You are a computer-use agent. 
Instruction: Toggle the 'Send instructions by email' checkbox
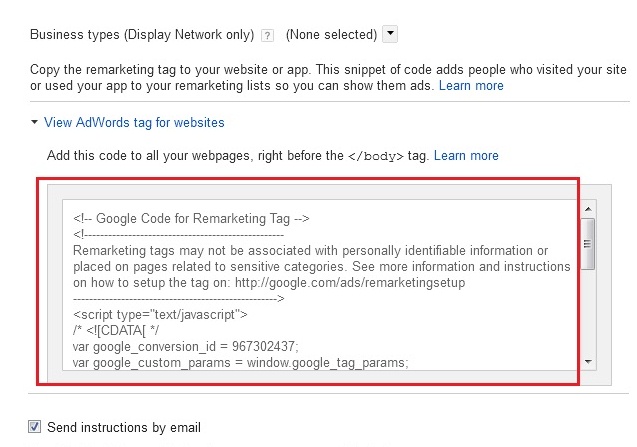pyautogui.click(x=35, y=427)
